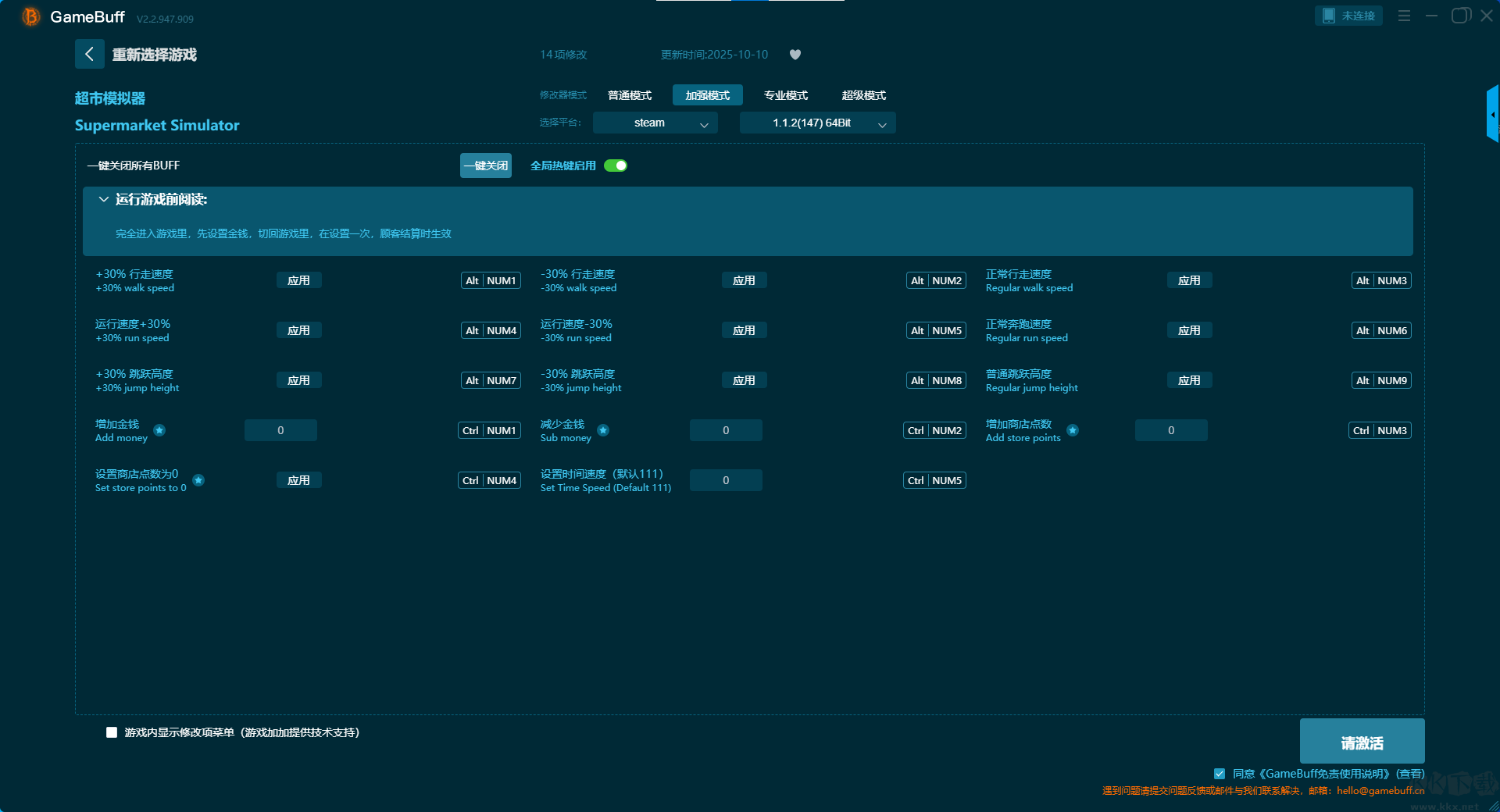Open the steam platform dropdown
Screen dimensions: 1500x812
(x=655, y=123)
